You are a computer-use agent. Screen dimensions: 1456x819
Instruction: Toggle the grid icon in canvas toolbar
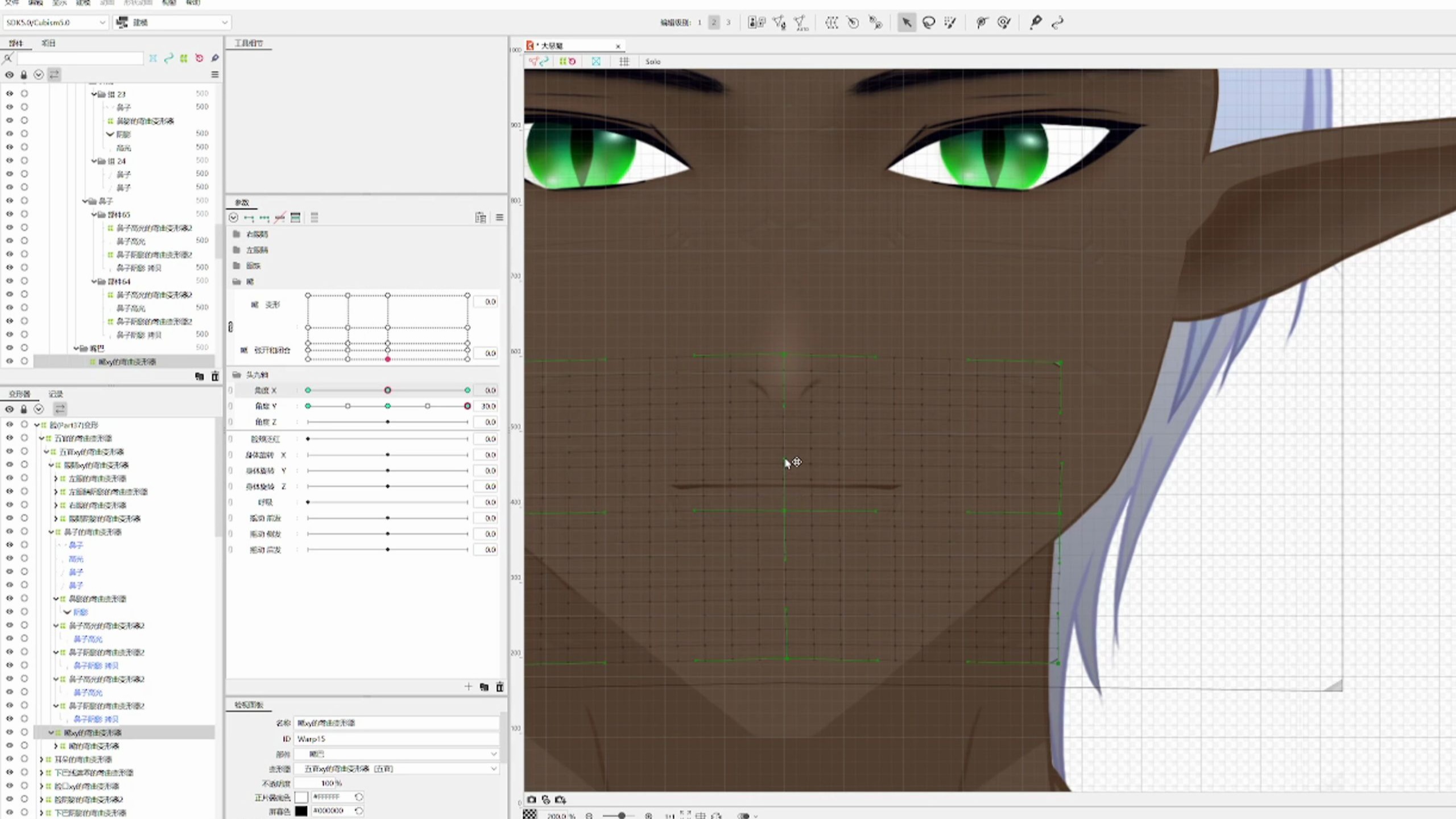624,61
